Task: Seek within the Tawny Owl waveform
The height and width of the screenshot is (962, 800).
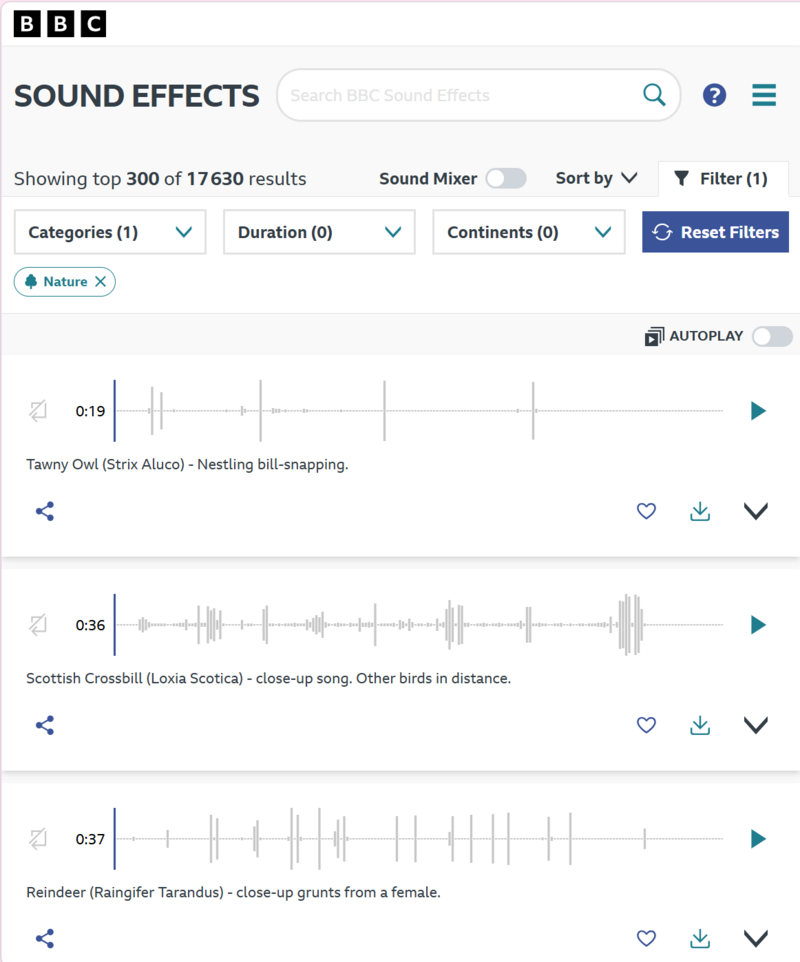Action: point(419,410)
